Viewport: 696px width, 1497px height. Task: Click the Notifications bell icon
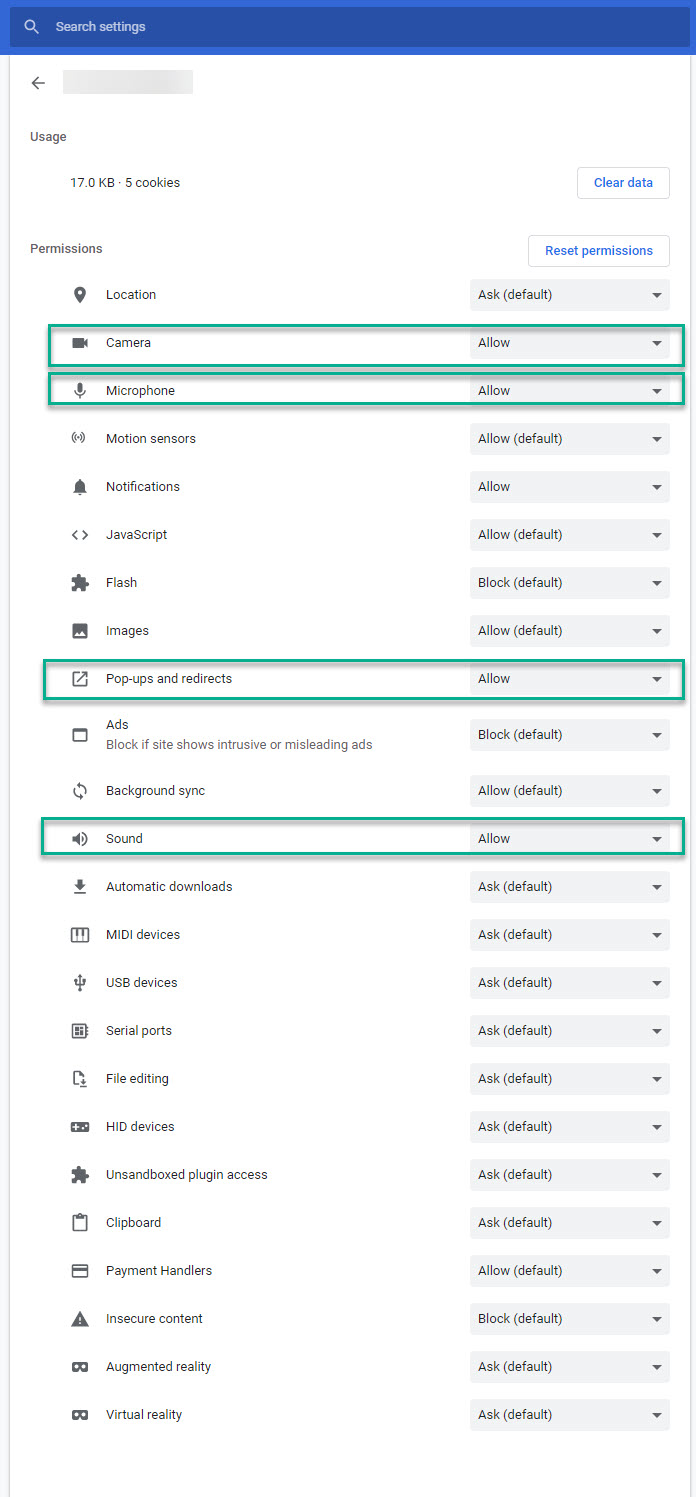coord(79,486)
